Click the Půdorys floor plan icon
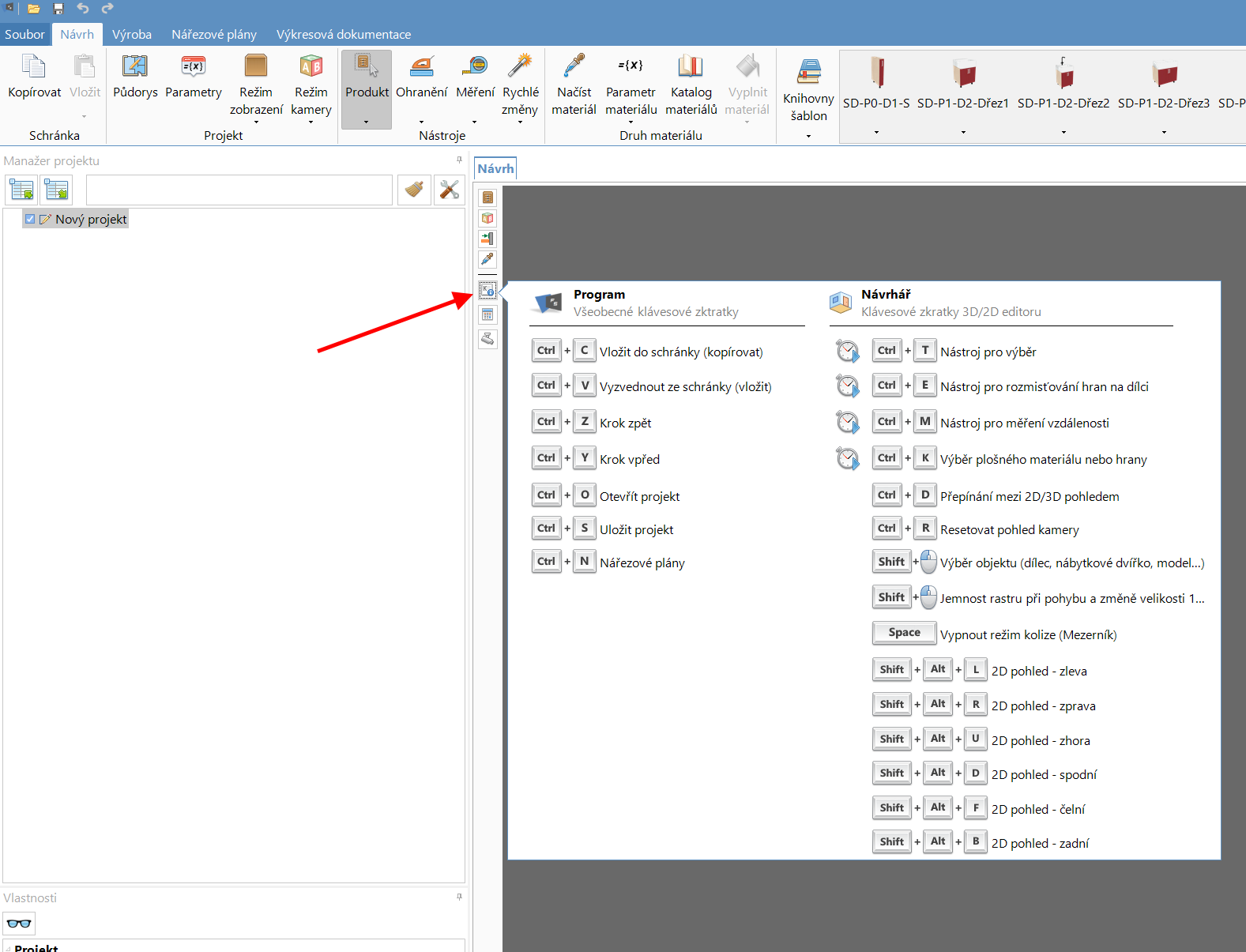The height and width of the screenshot is (952, 1246). (135, 68)
